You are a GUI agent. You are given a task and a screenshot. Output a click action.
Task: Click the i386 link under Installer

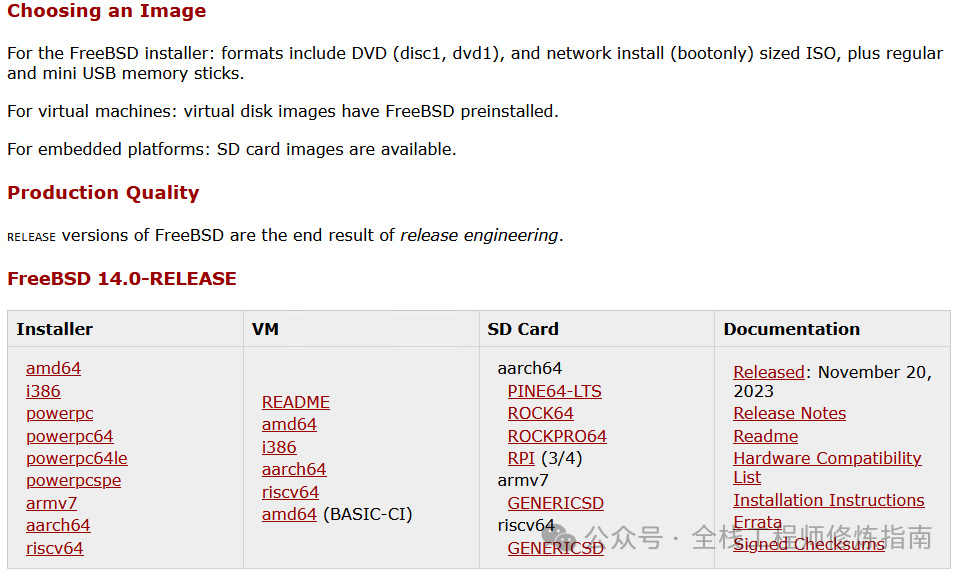coord(43,391)
